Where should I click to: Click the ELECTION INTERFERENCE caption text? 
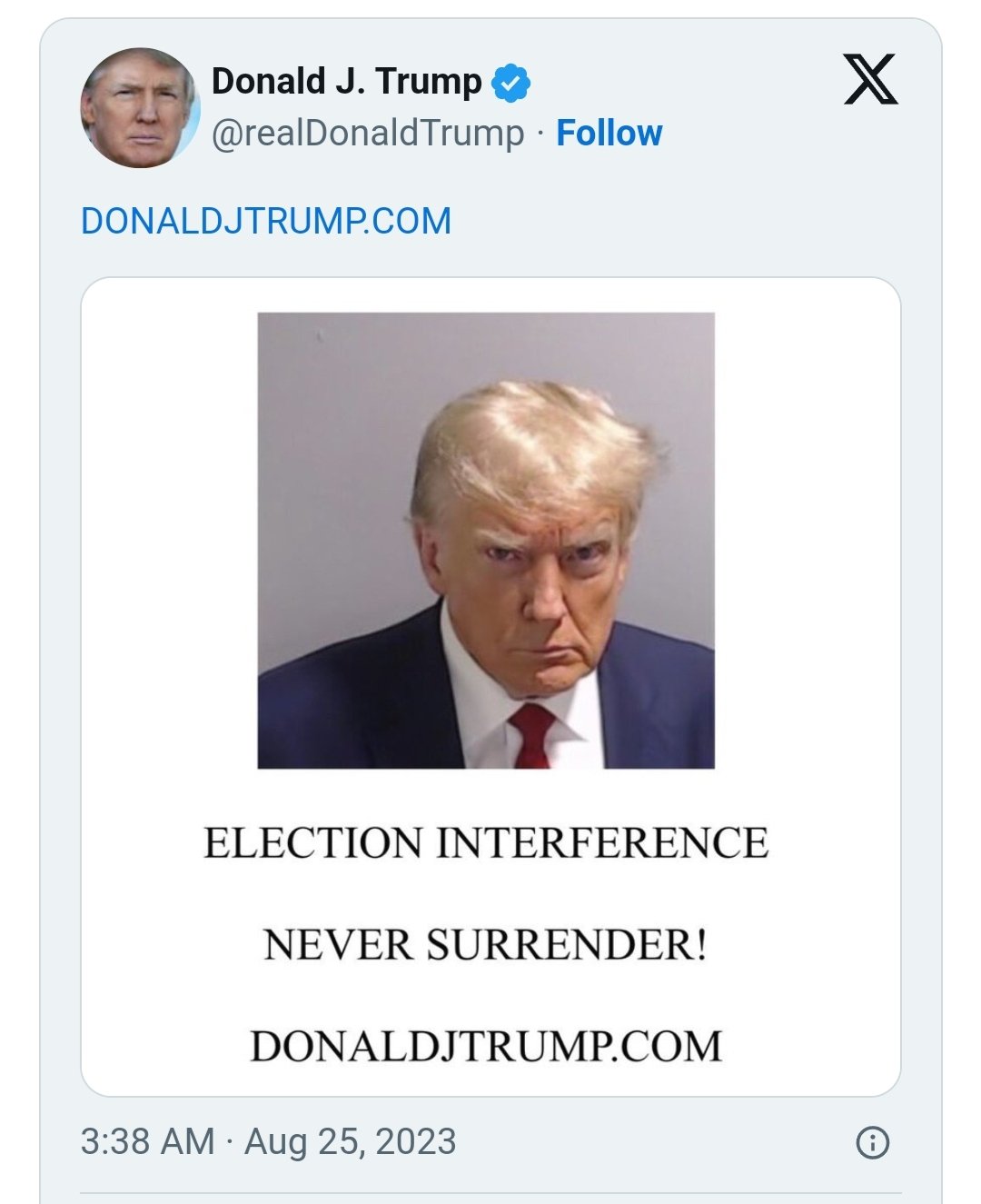coord(486,842)
